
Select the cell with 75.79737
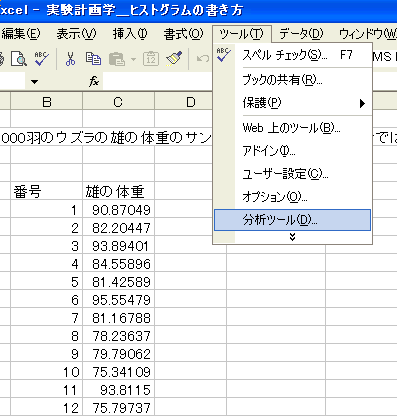118,407
